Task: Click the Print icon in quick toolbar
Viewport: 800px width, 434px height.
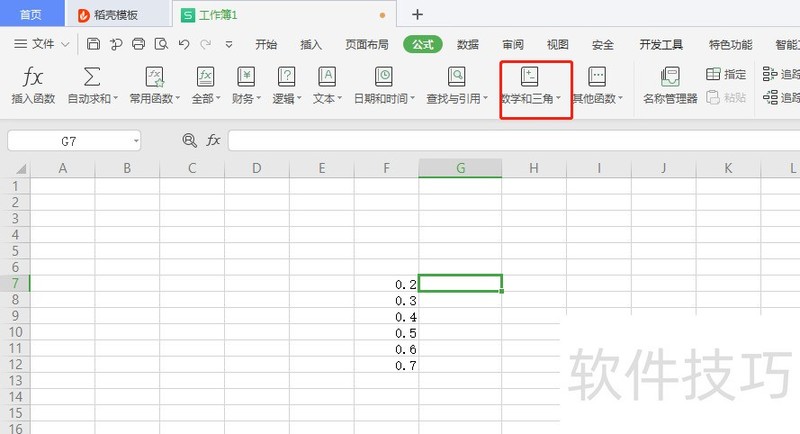Action: pyautogui.click(x=138, y=44)
